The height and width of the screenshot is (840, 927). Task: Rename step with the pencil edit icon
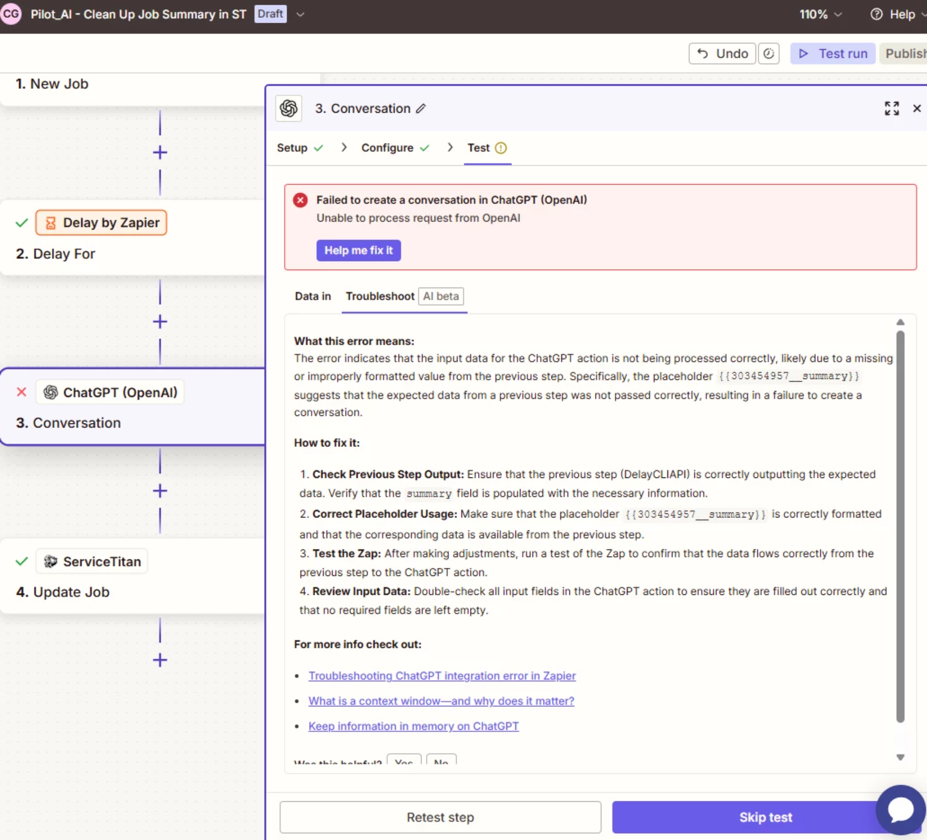tap(421, 108)
